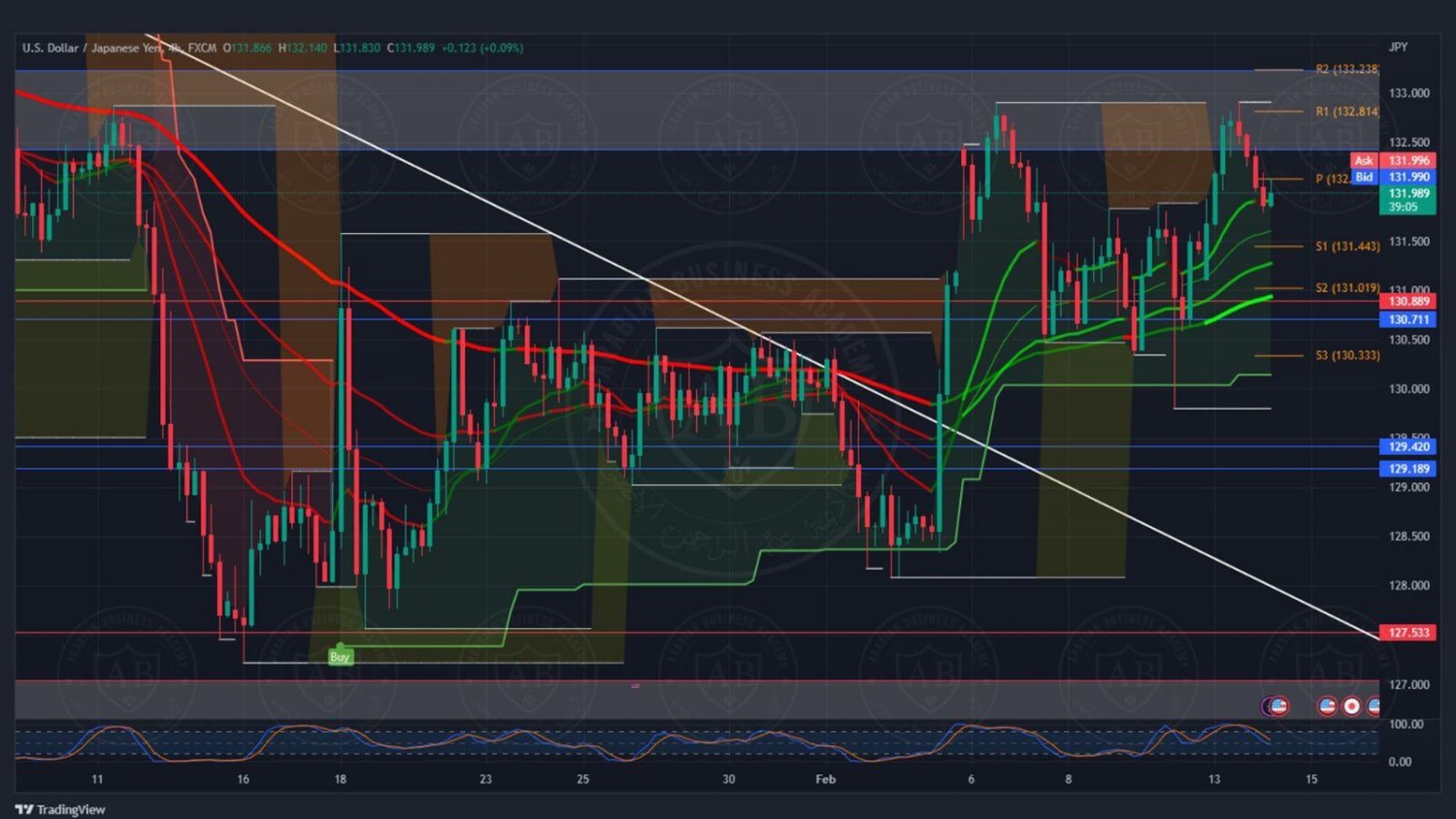Open the Japan economic event icon
The height and width of the screenshot is (819, 1456).
pos(1351,706)
